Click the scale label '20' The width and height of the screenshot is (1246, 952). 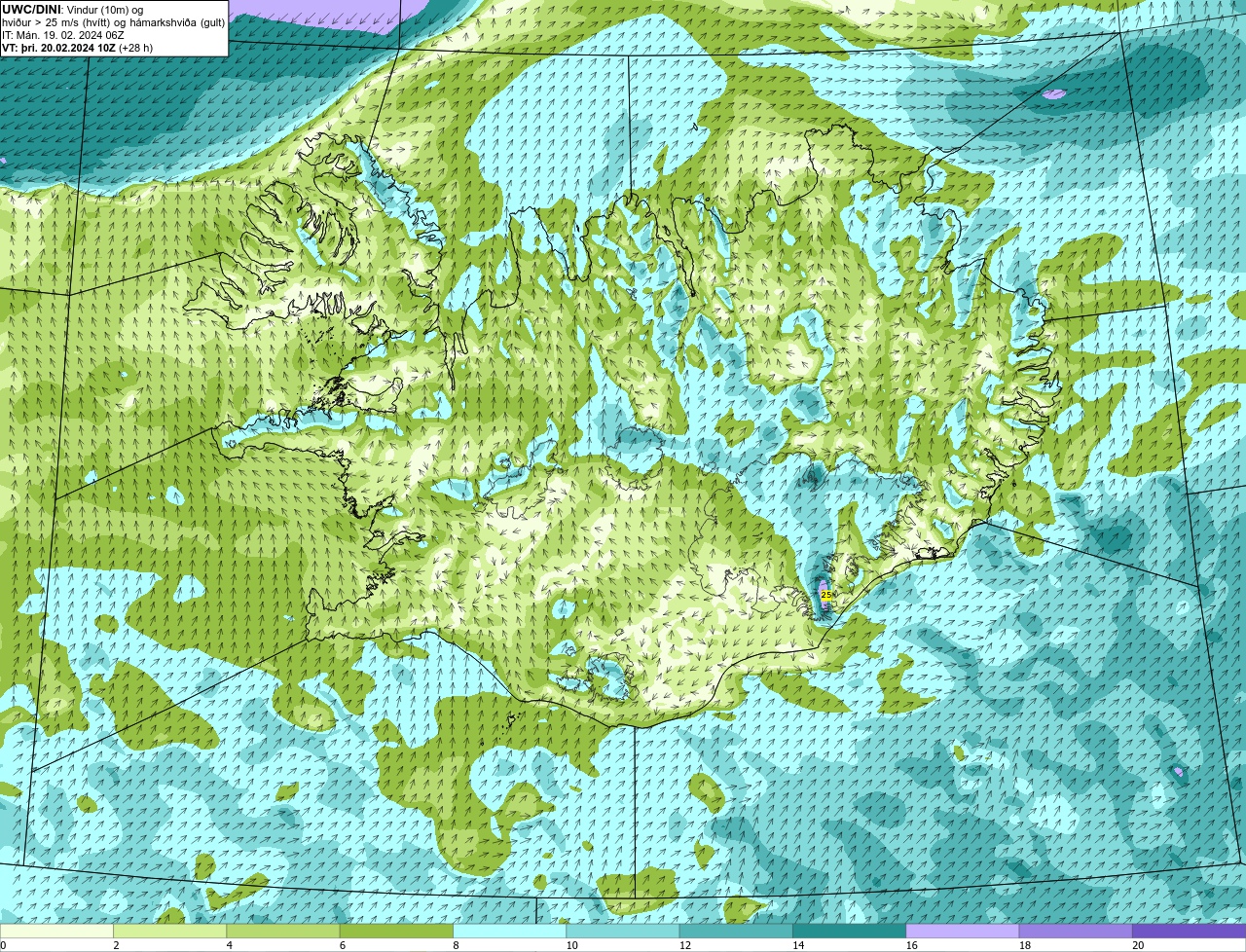1138,945
